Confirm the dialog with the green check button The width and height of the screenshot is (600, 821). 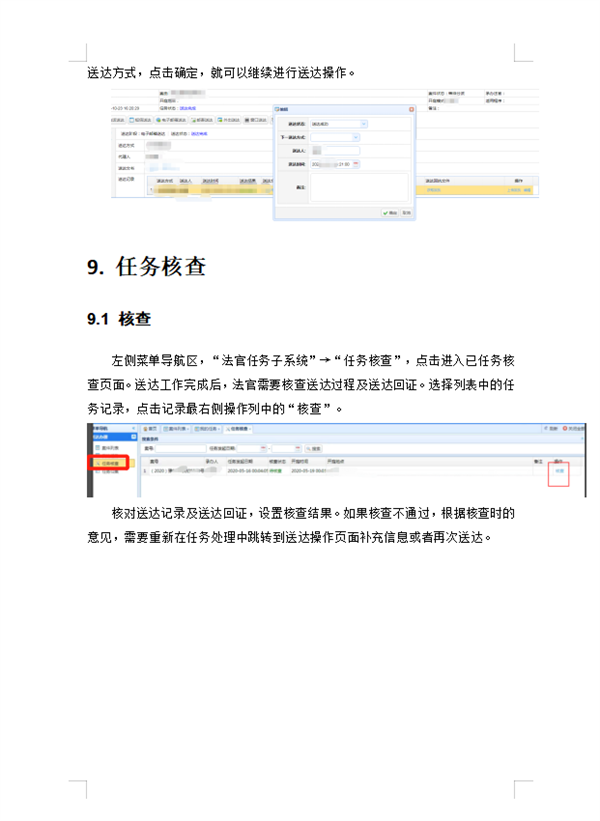coord(390,213)
